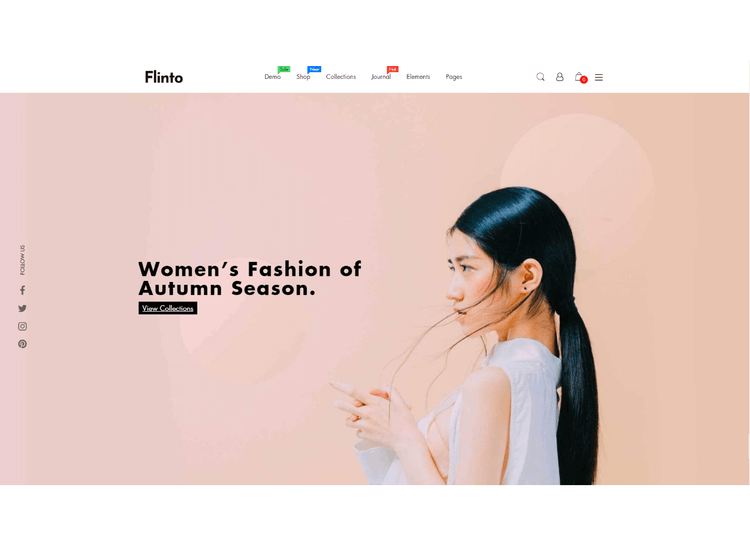Open the Pages menu item
The width and height of the screenshot is (750, 545).
(453, 77)
